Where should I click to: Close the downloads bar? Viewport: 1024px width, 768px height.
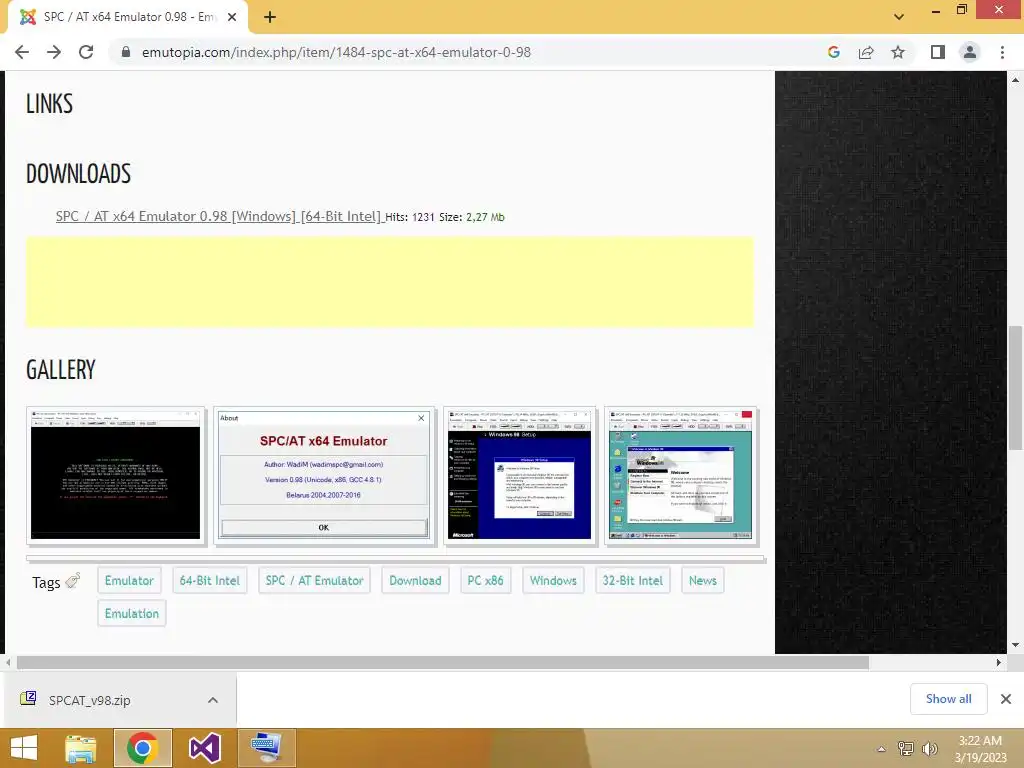[1006, 699]
